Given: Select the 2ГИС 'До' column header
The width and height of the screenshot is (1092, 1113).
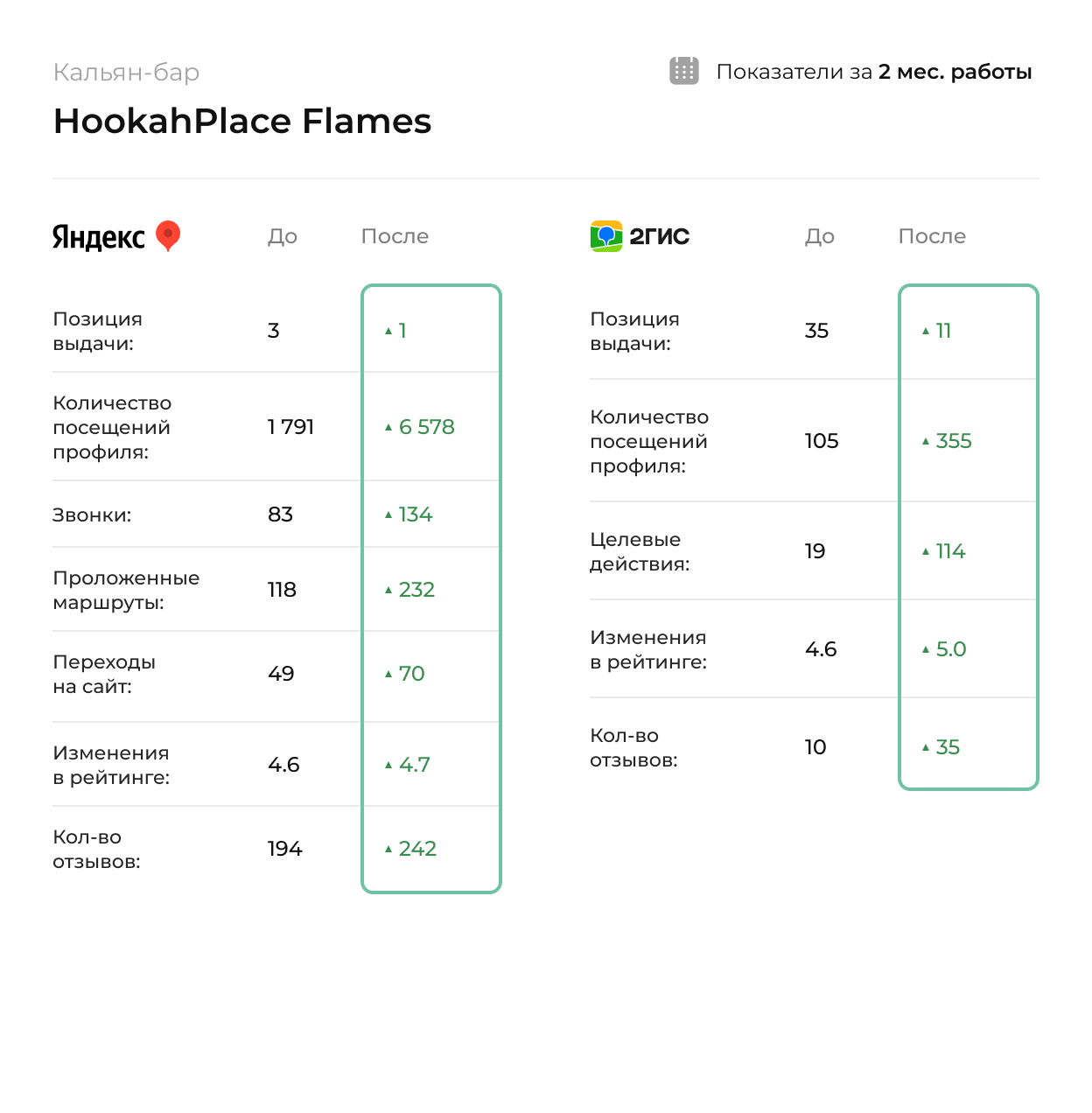Looking at the screenshot, I should (x=819, y=236).
